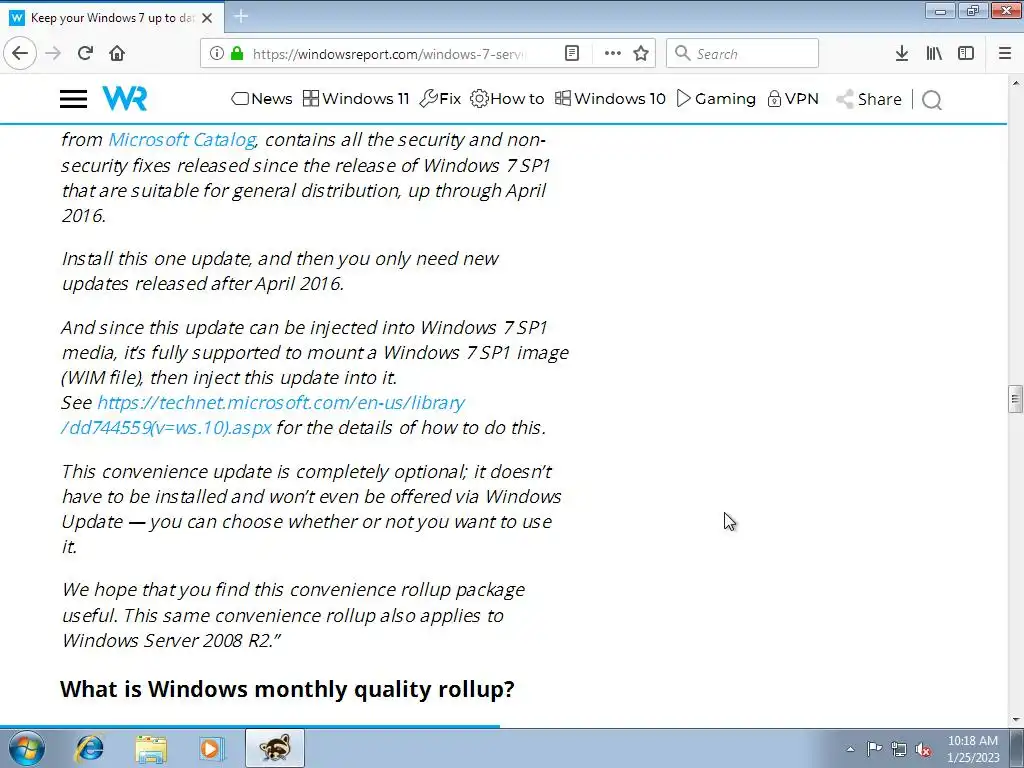
Task: Open WindowsReport site hamburger menu
Action: pos(73,99)
